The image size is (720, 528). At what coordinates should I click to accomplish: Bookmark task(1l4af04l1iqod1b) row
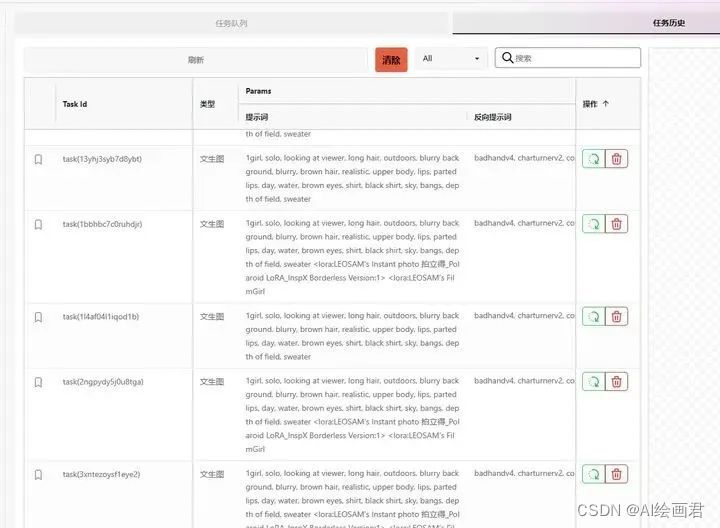pos(39,317)
